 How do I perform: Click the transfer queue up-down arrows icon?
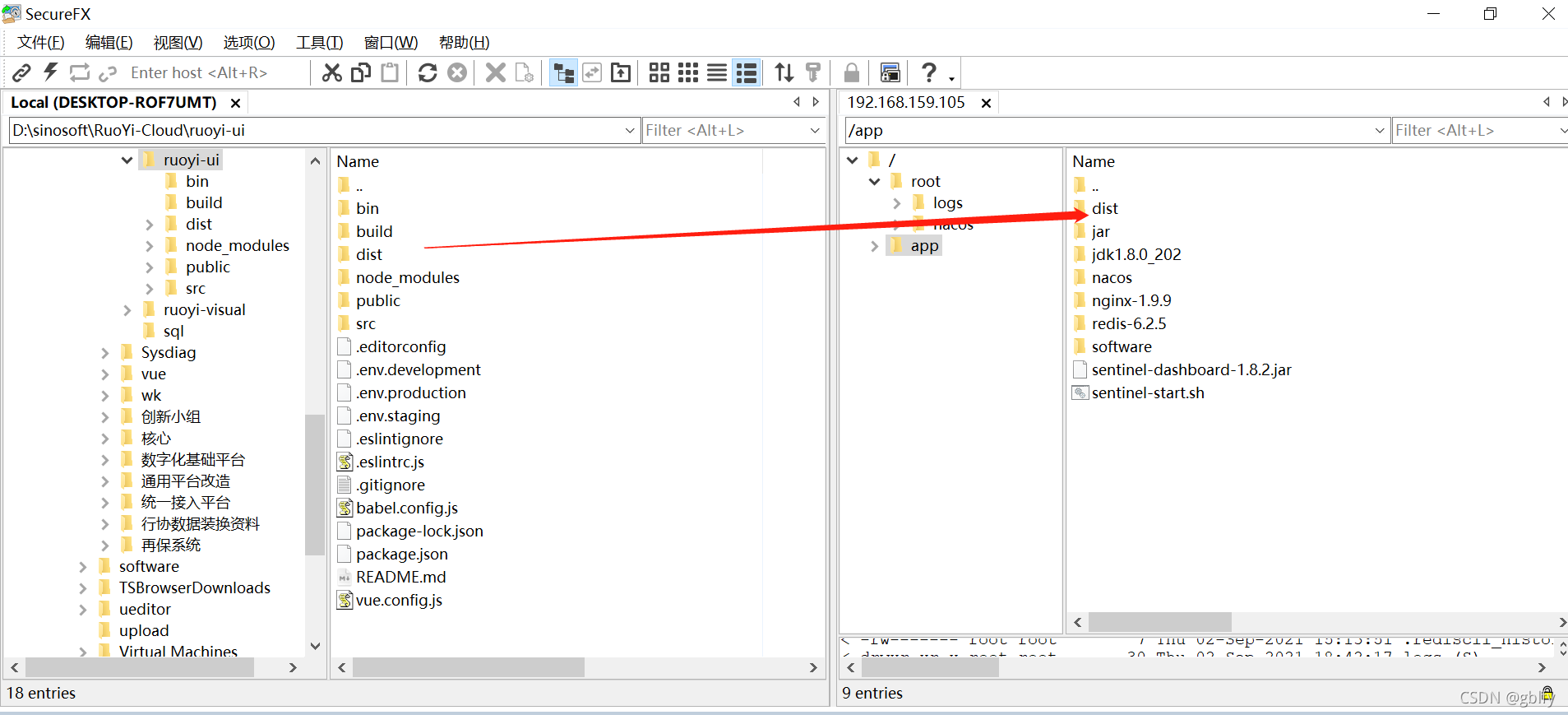(x=784, y=72)
